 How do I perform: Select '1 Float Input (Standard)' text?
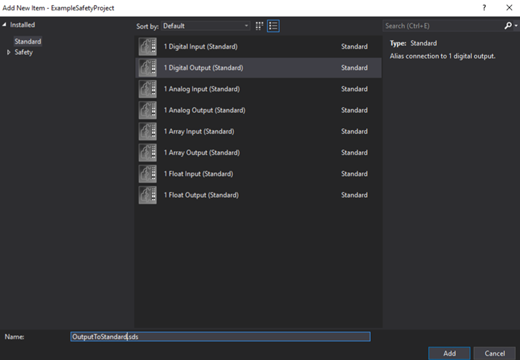tap(198, 174)
